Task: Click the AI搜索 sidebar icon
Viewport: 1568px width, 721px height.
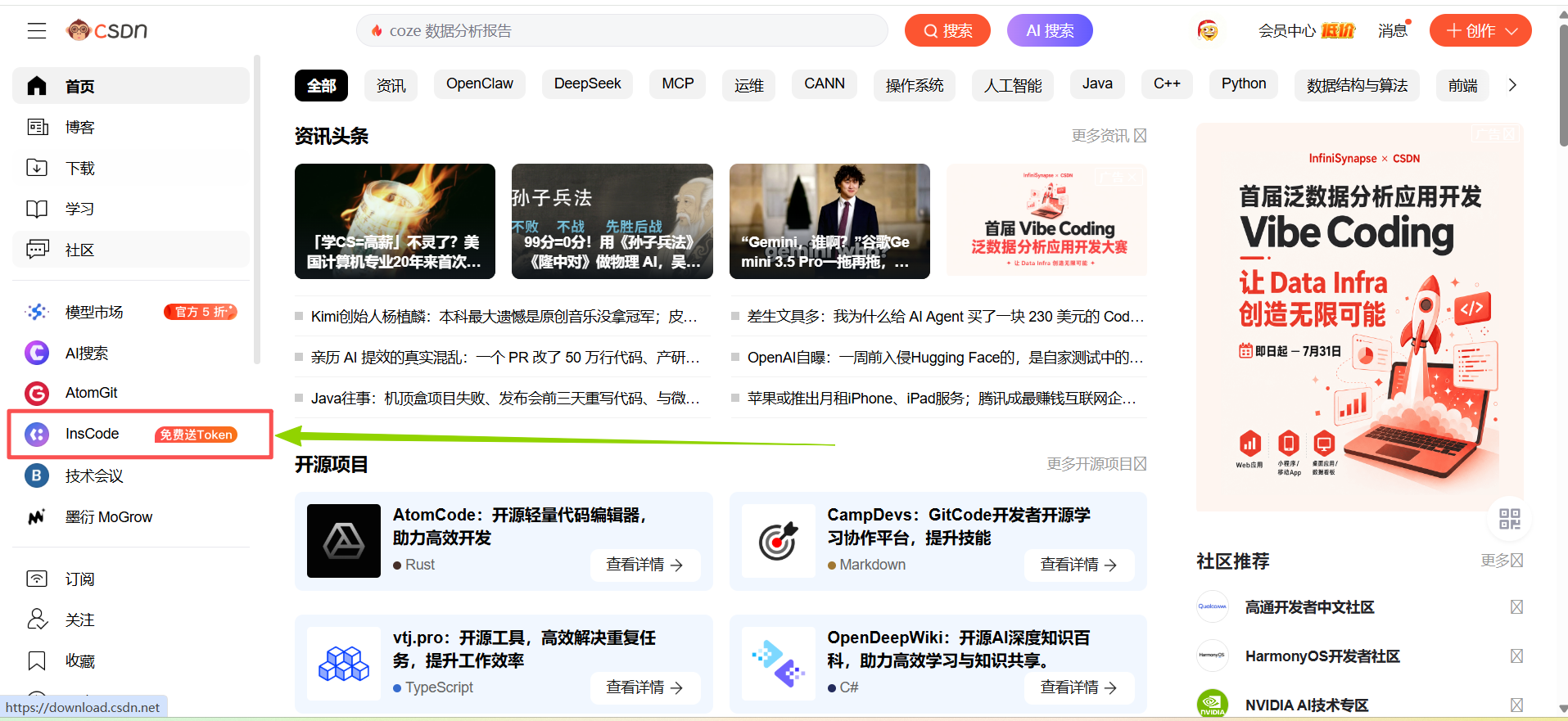Action: click(x=37, y=353)
